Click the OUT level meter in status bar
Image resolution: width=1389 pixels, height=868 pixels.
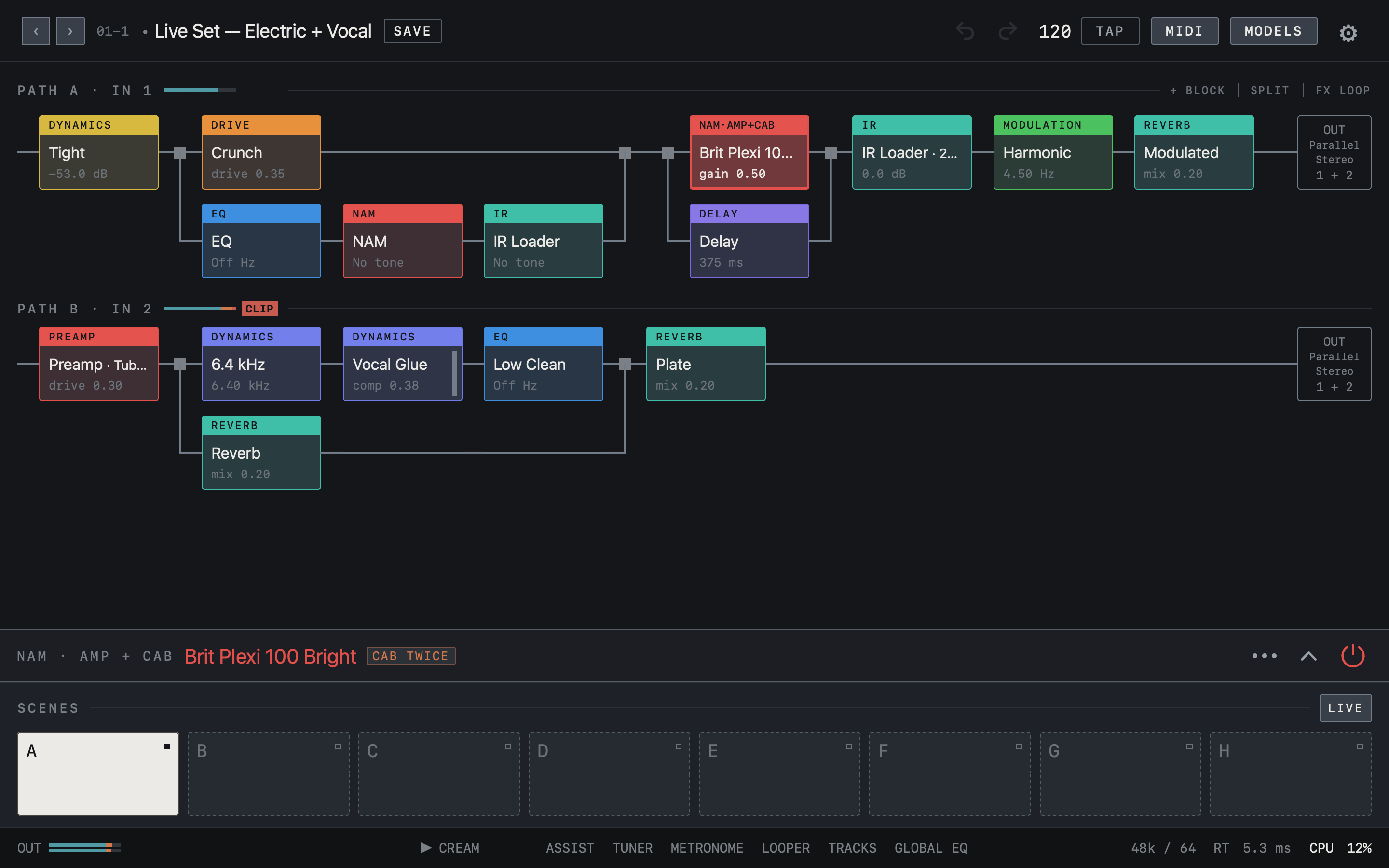coord(84,848)
